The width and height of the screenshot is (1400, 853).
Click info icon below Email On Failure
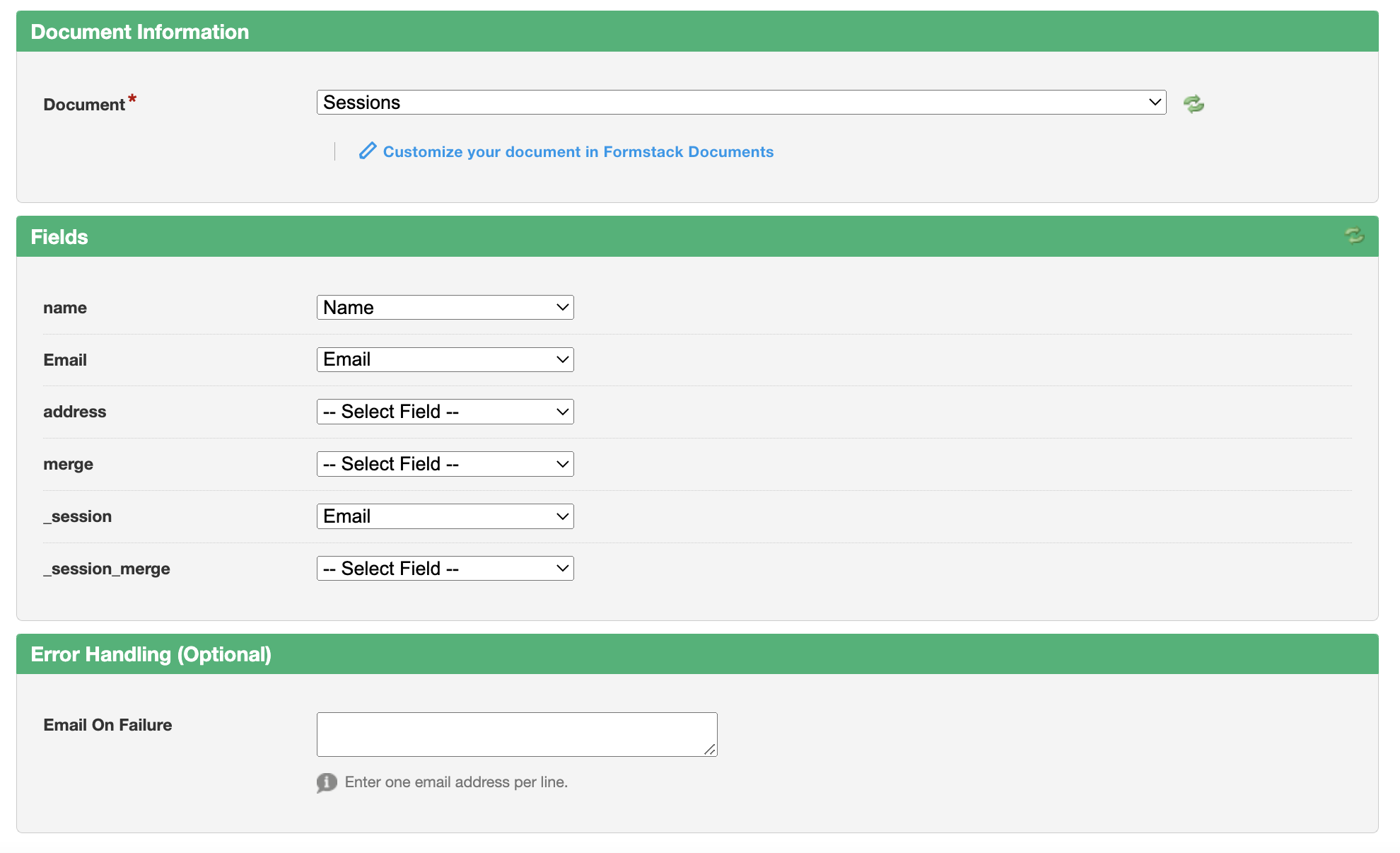[327, 782]
